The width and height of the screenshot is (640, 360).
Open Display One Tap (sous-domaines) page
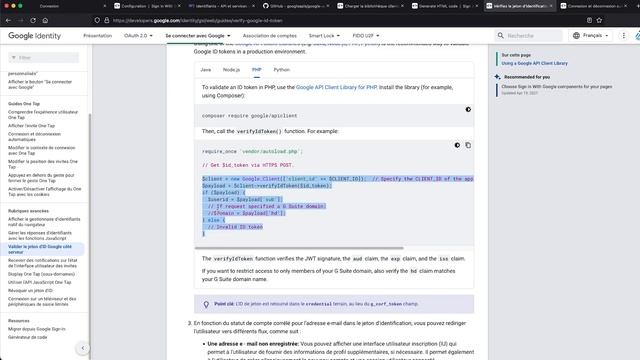pyautogui.click(x=41, y=274)
